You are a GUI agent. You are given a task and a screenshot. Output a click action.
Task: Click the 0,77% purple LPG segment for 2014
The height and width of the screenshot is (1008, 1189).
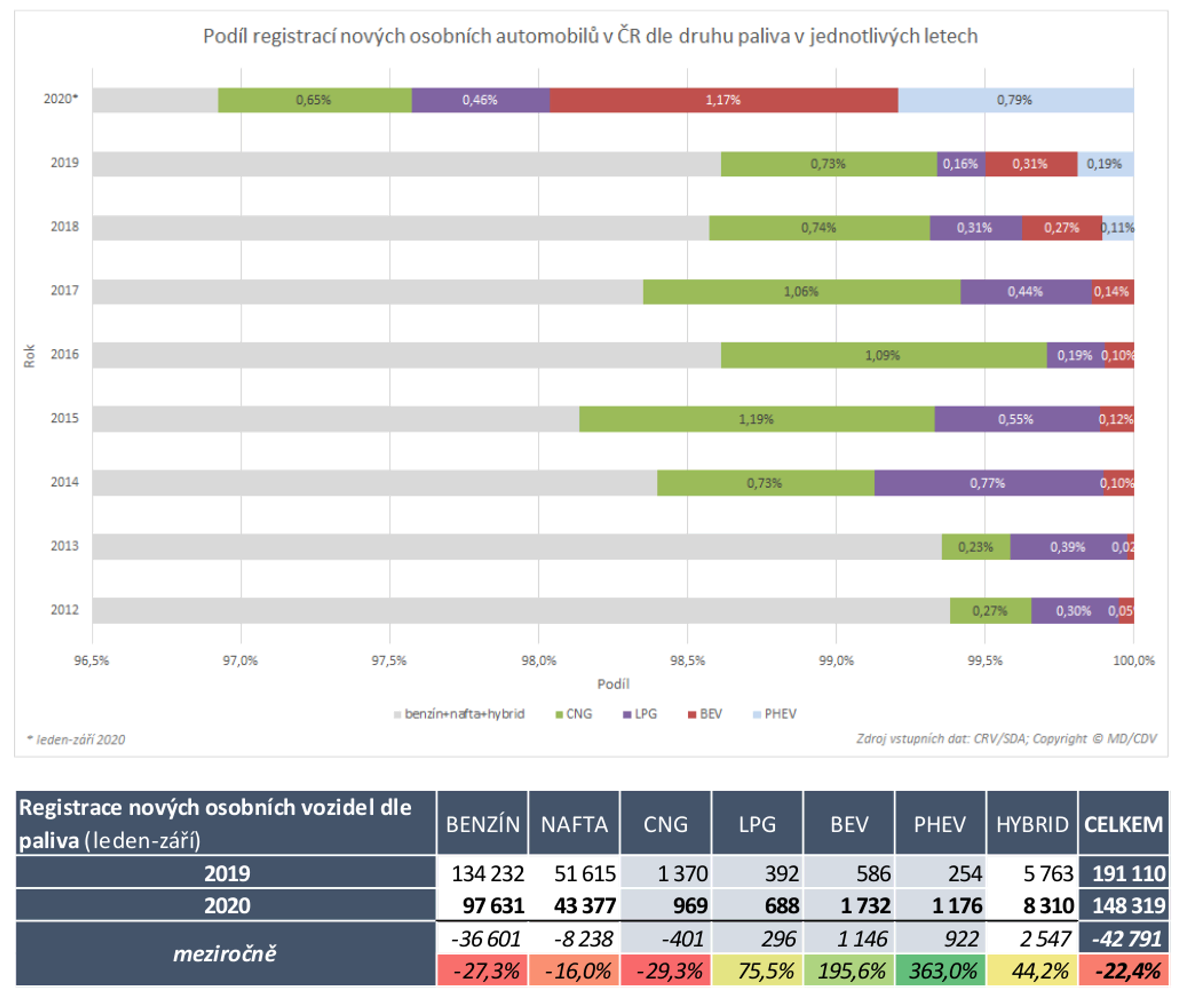pos(987,483)
